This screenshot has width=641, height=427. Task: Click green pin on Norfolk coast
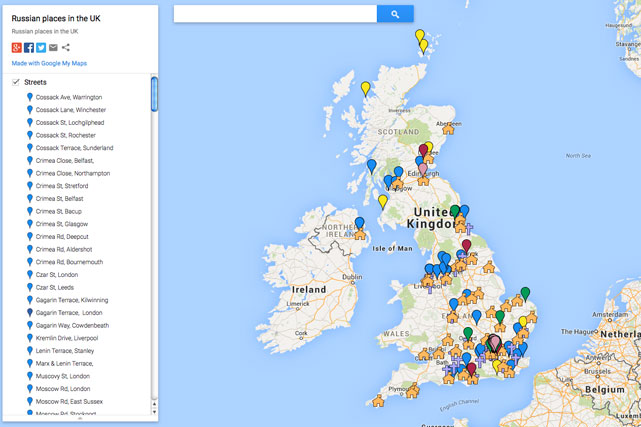pyautogui.click(x=525, y=294)
